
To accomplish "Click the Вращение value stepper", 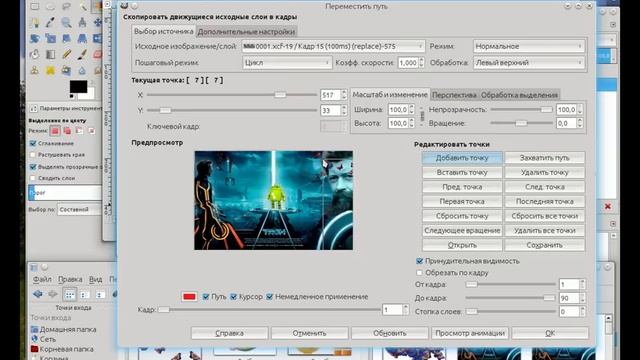I will [580, 123].
